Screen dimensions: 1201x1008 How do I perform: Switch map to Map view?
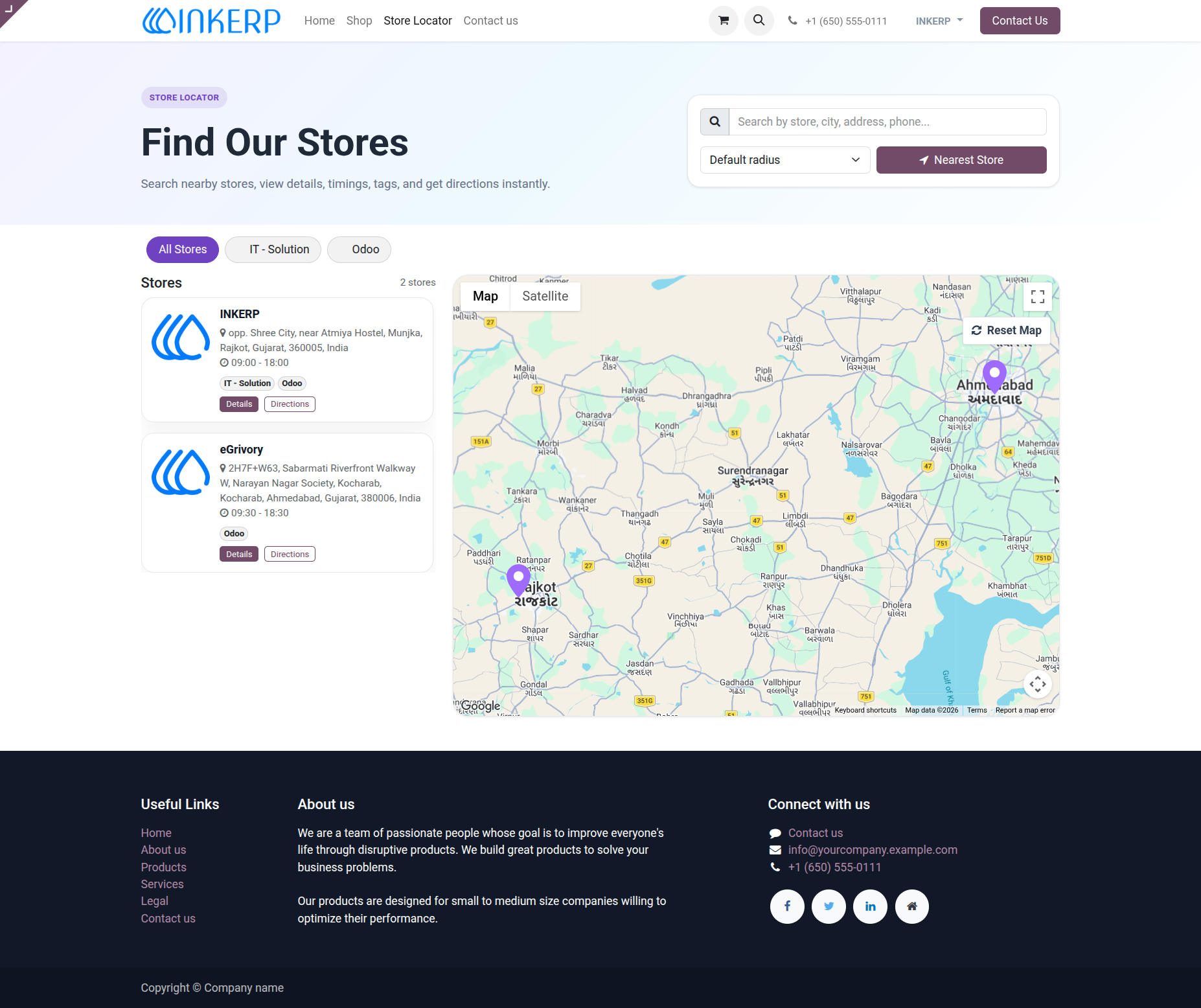point(485,296)
